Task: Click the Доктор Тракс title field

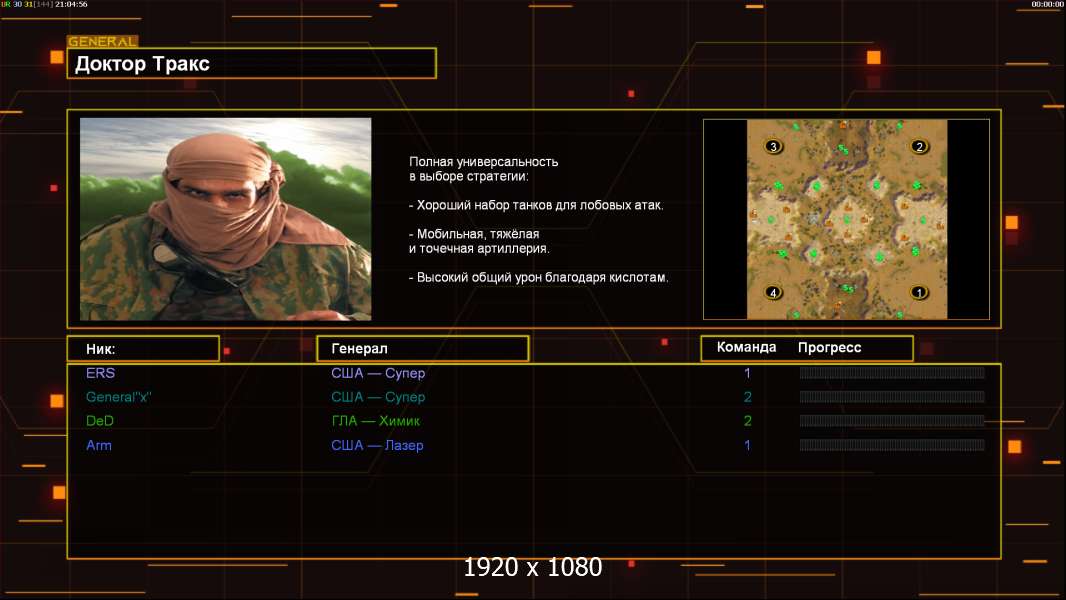Action: [x=254, y=64]
